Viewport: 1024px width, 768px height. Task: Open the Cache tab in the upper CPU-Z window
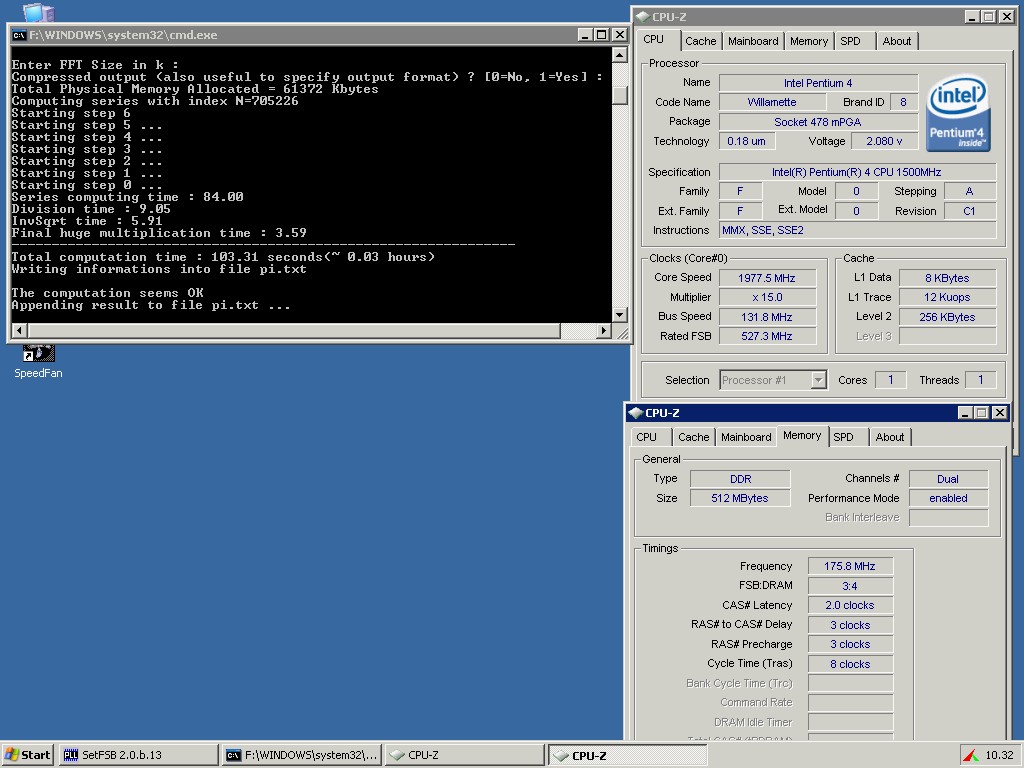(x=700, y=41)
